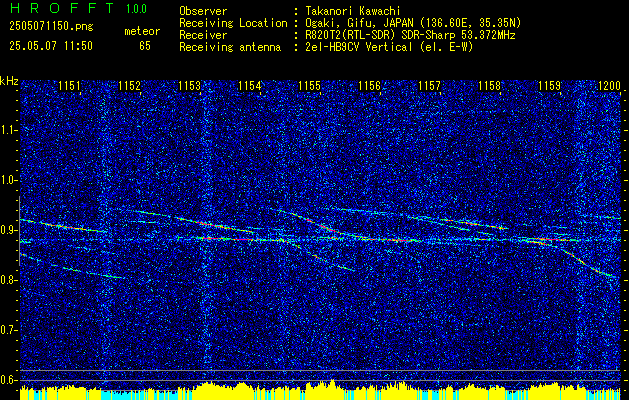Select the 1153 time marker
The image size is (629, 400).
coord(189,85)
